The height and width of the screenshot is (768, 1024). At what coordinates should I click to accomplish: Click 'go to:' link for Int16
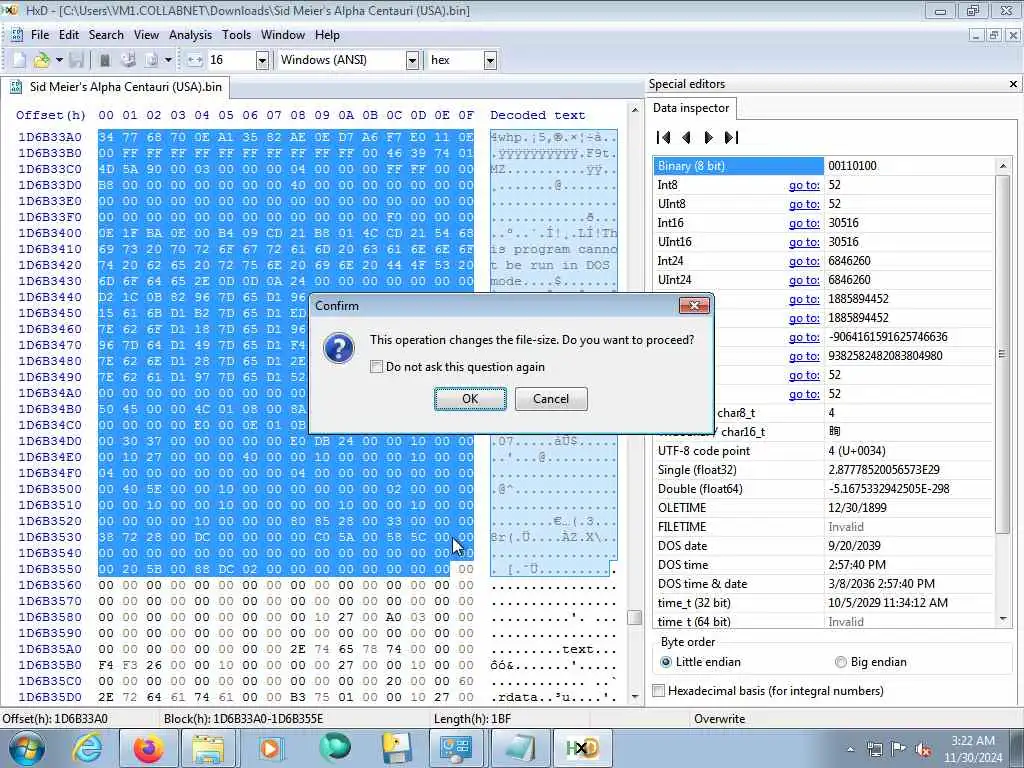pos(804,223)
